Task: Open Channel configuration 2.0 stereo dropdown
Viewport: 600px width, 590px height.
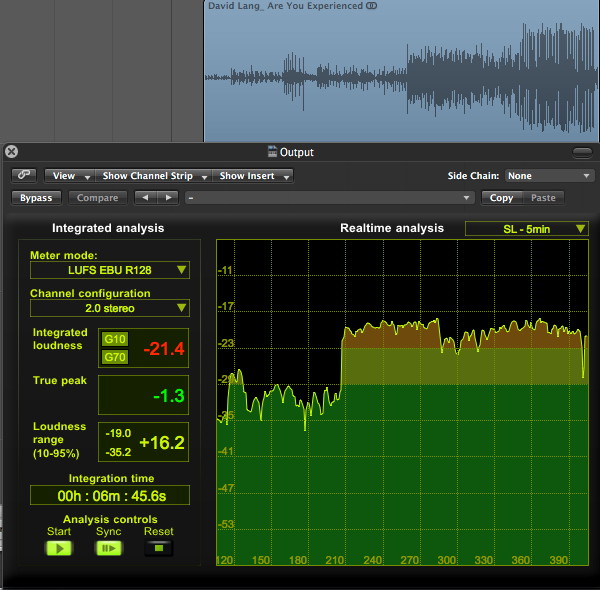Action: click(x=110, y=308)
